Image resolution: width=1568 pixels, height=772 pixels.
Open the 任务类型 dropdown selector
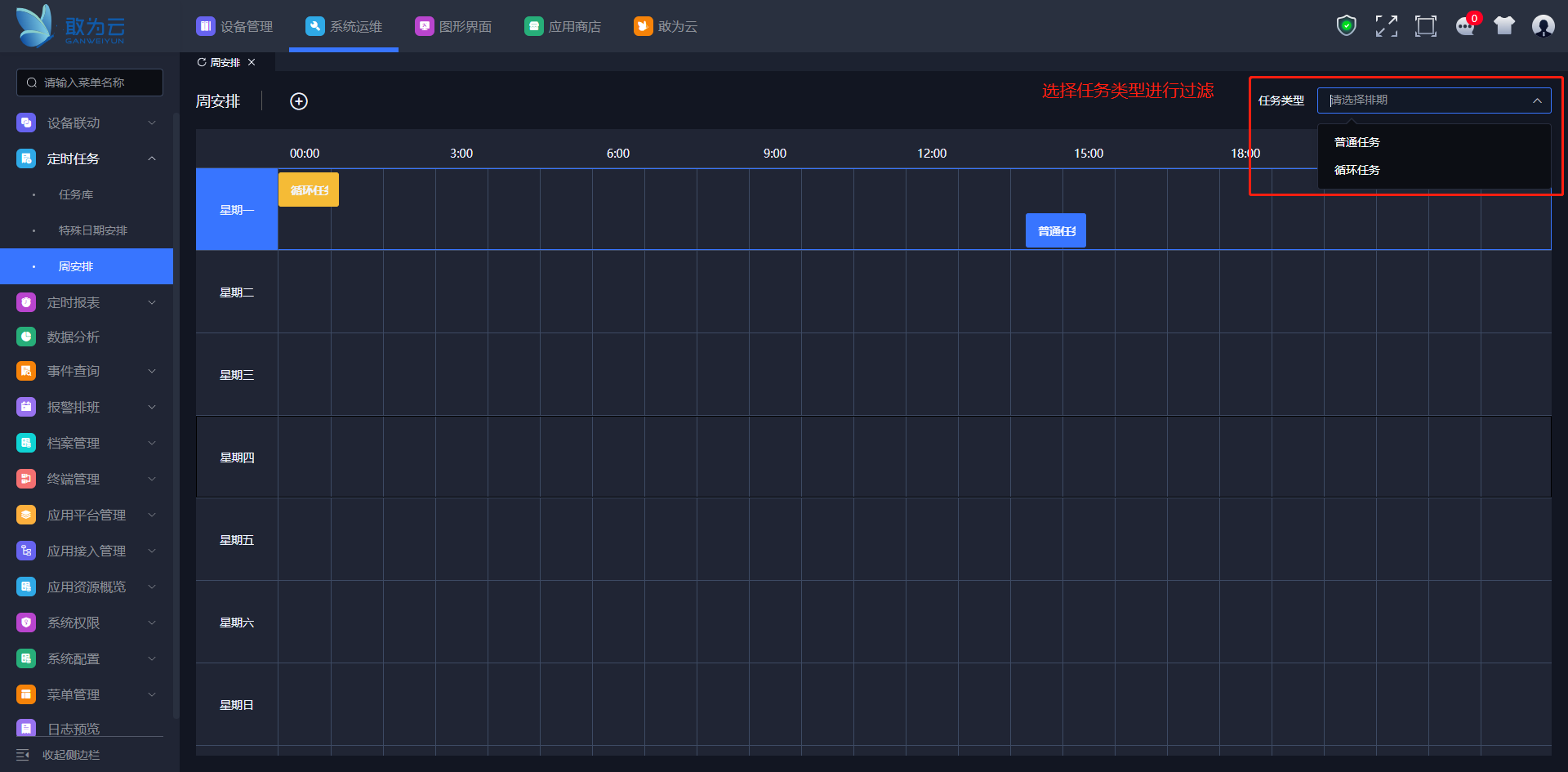point(1433,100)
